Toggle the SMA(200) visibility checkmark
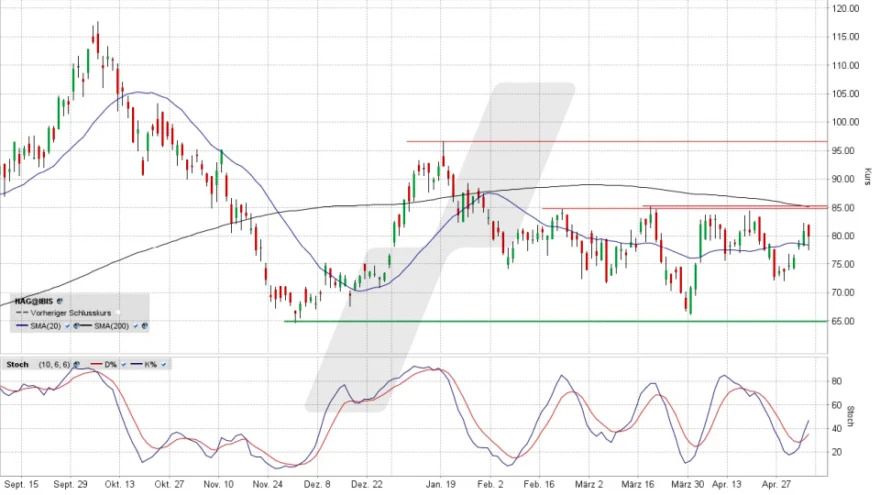The image size is (880, 495). pos(136,326)
